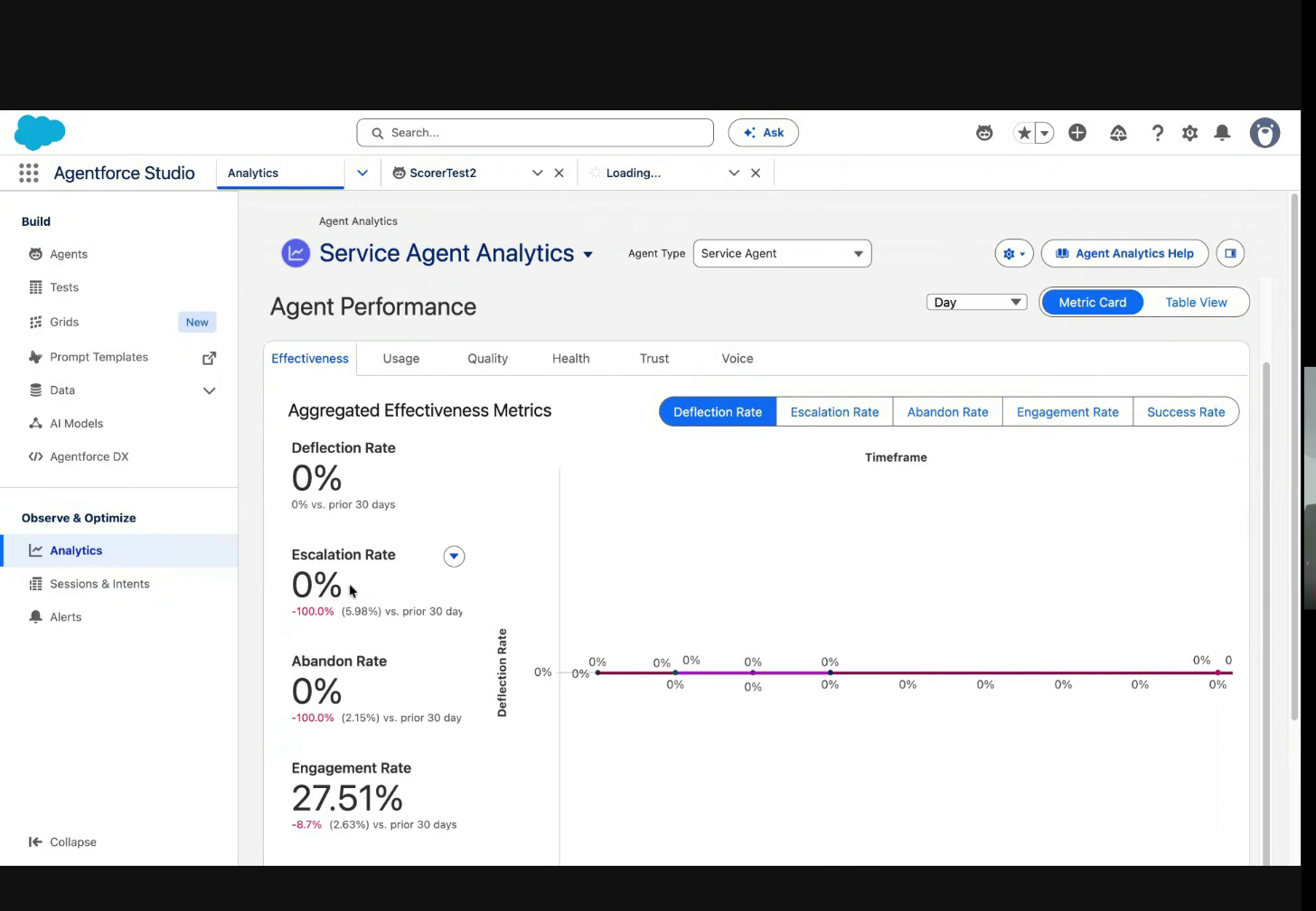Switch to Metric Card view

coord(1092,303)
